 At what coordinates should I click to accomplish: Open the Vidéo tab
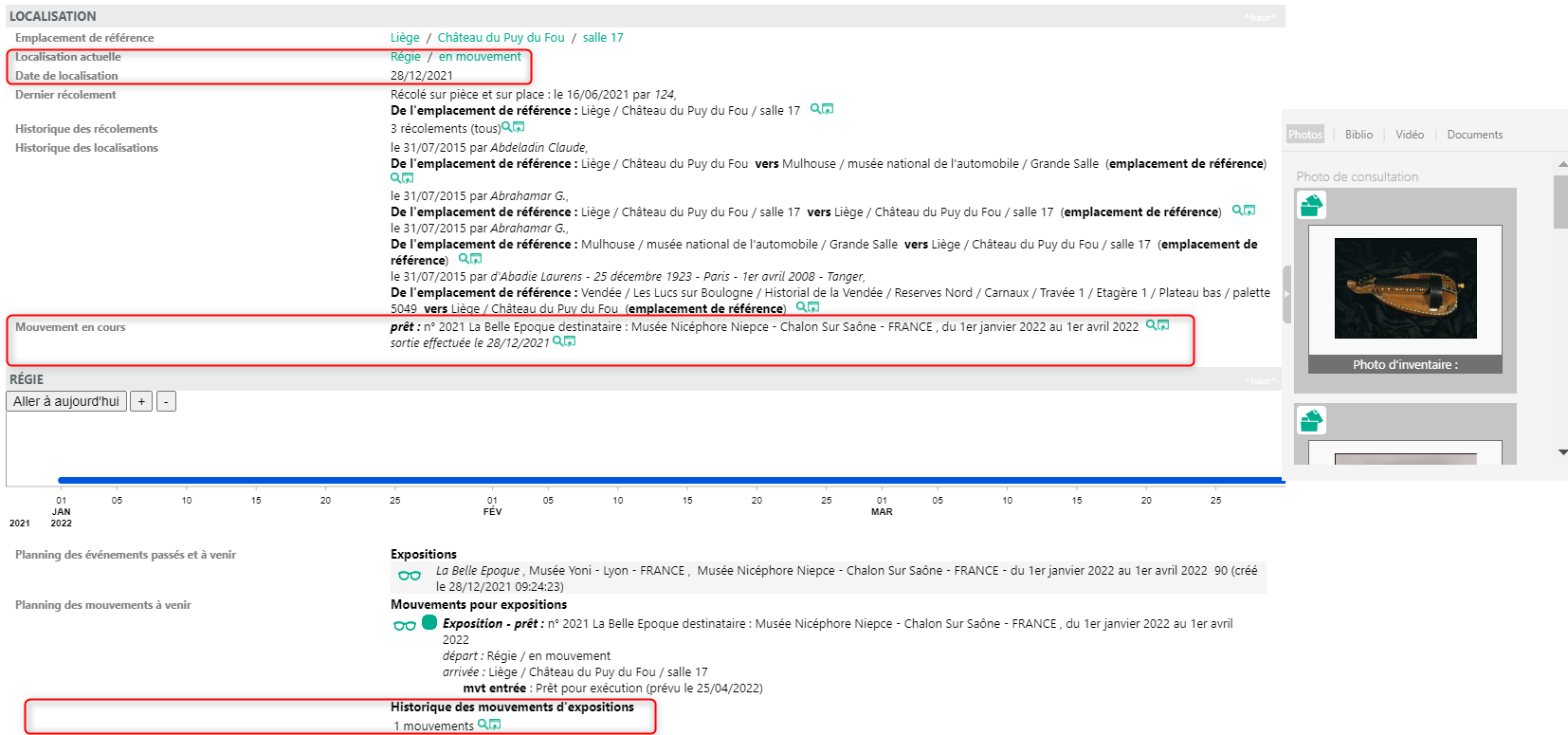click(x=1409, y=135)
